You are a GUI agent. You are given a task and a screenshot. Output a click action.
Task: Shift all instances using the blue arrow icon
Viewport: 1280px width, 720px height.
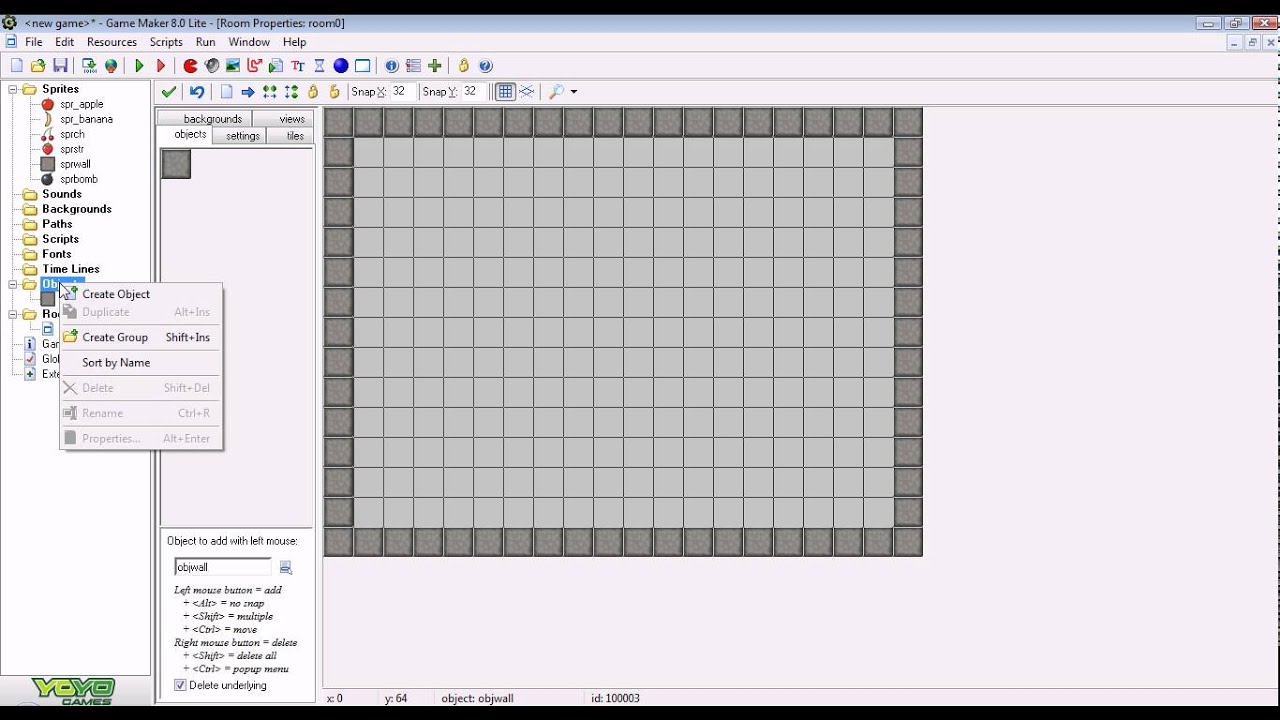pyautogui.click(x=248, y=92)
